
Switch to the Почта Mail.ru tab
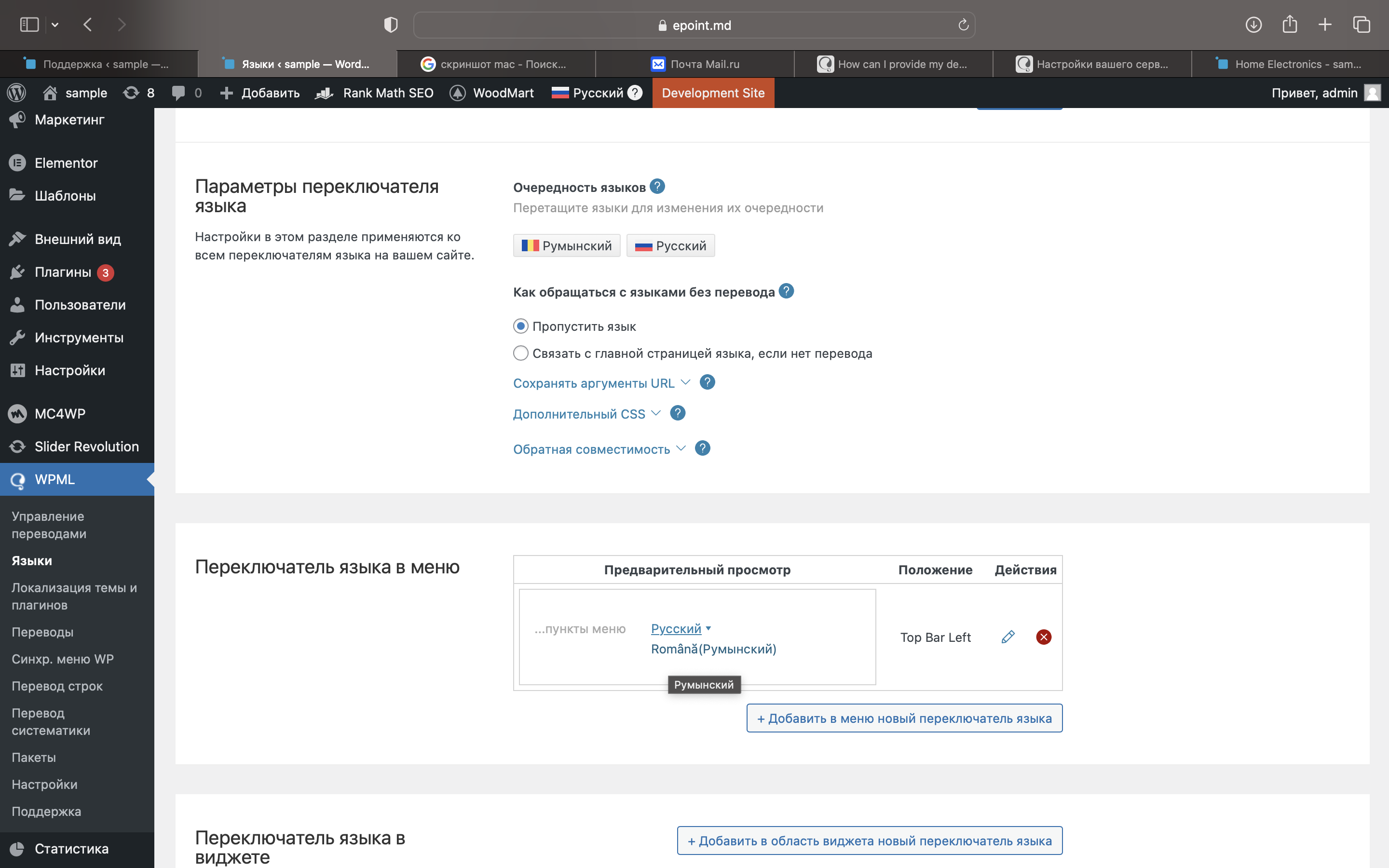[x=694, y=64]
